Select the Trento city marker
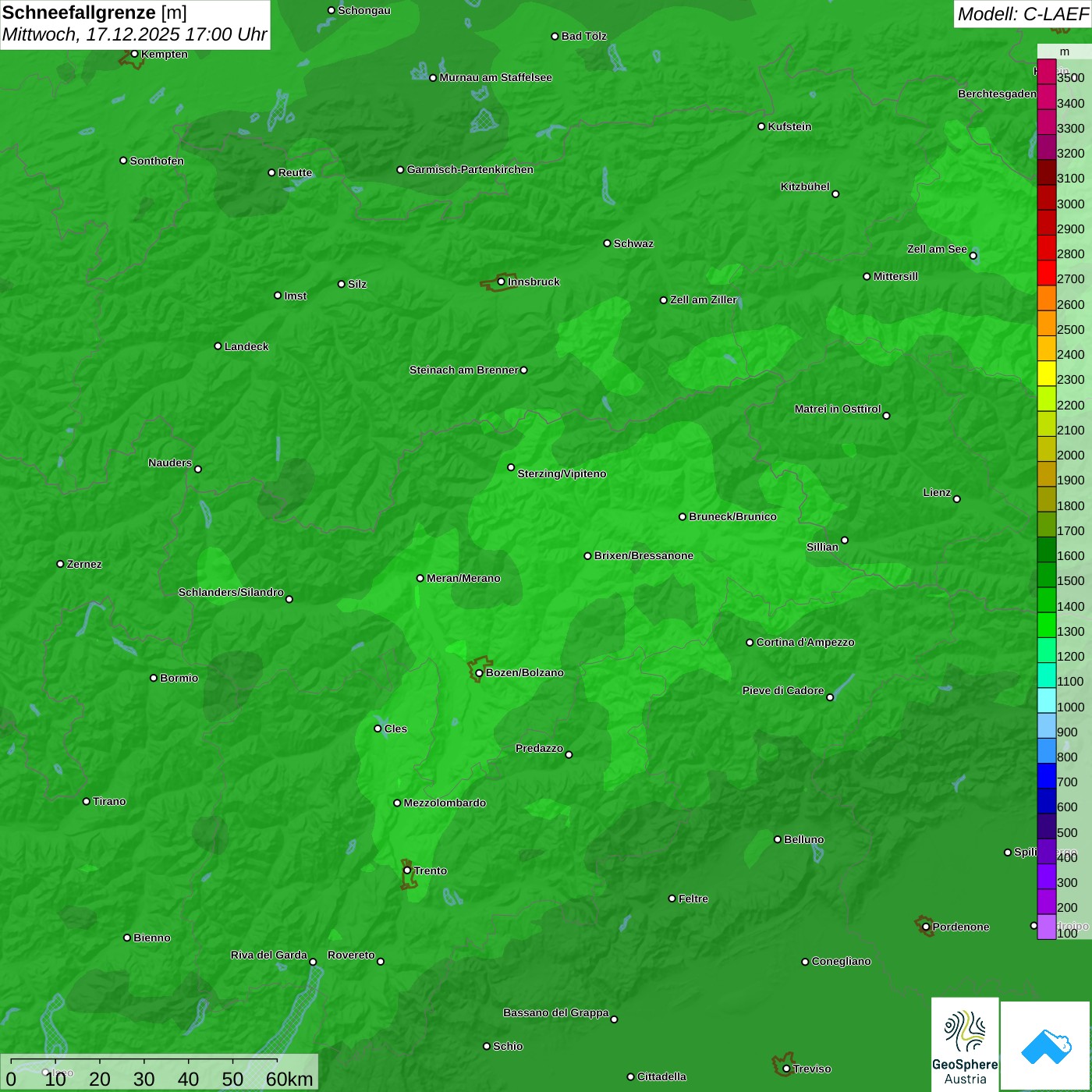The width and height of the screenshot is (1092, 1092). (407, 870)
